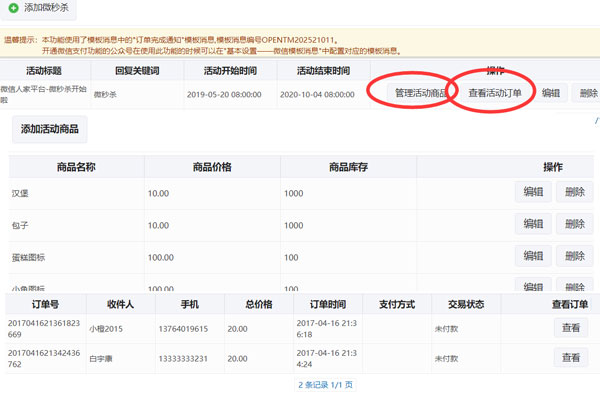Click the 支付方式 column header
The width and height of the screenshot is (600, 400).
pyautogui.click(x=397, y=305)
